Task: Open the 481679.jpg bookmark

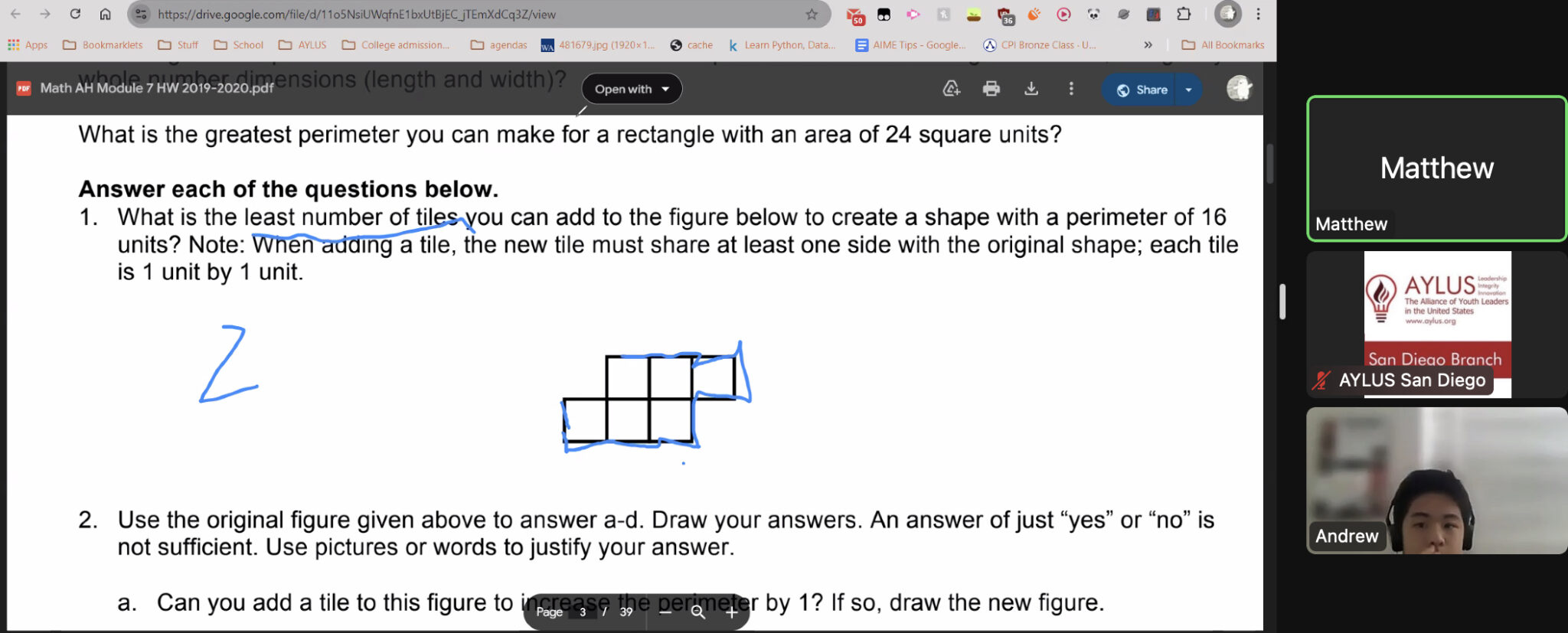Action: [x=598, y=45]
